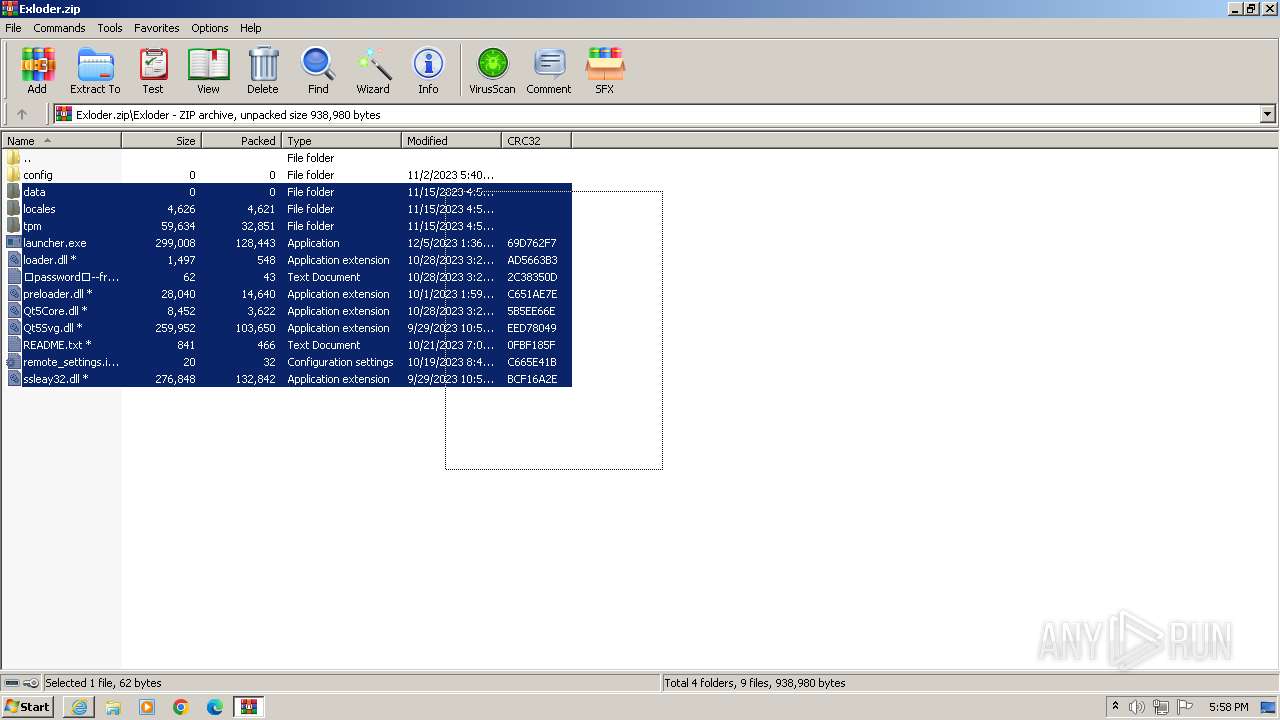Select the launcher.exe file
Image resolution: width=1280 pixels, height=720 pixels.
pos(286,243)
